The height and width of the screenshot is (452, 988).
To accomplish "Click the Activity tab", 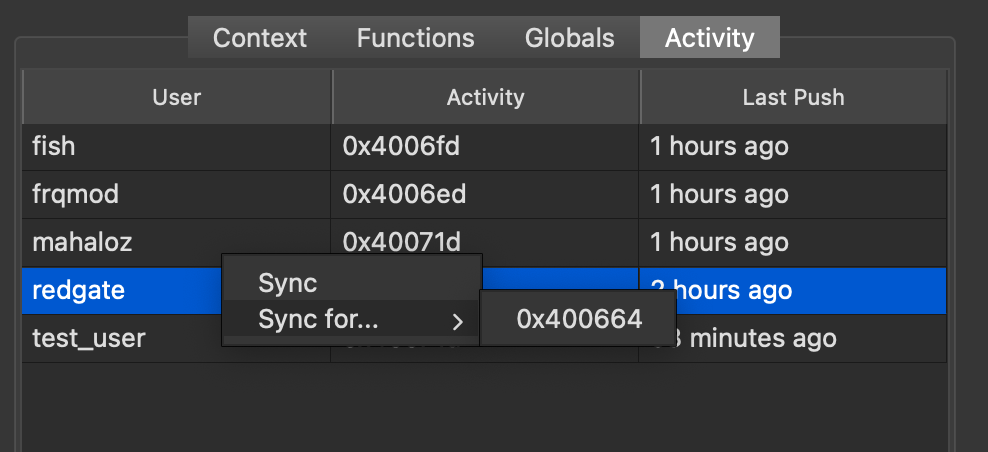I will pos(709,39).
